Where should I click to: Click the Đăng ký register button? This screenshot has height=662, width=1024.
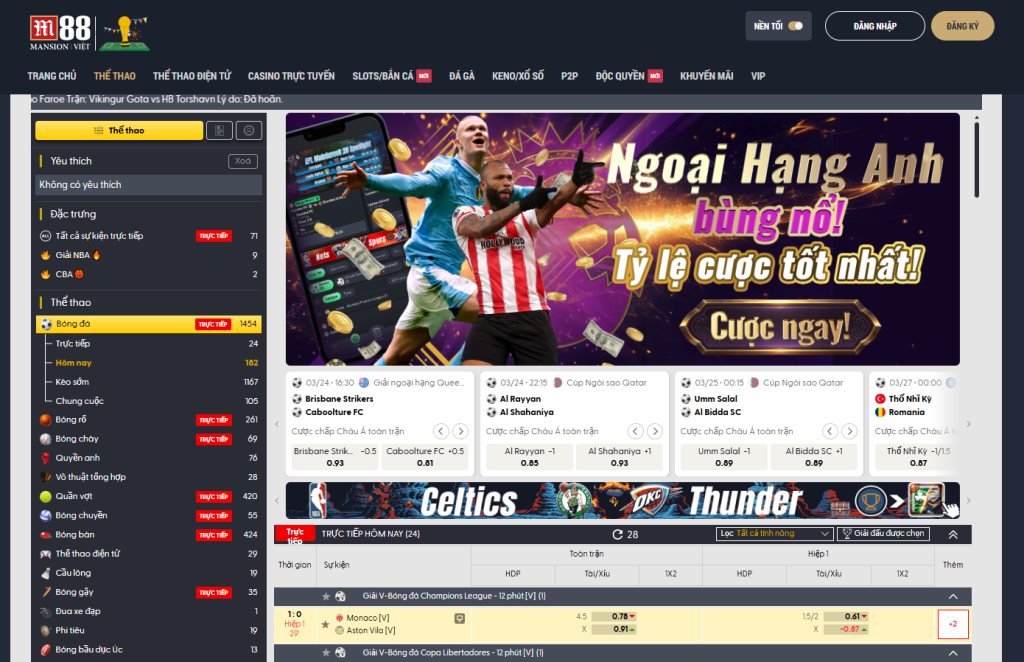pyautogui.click(x=963, y=26)
